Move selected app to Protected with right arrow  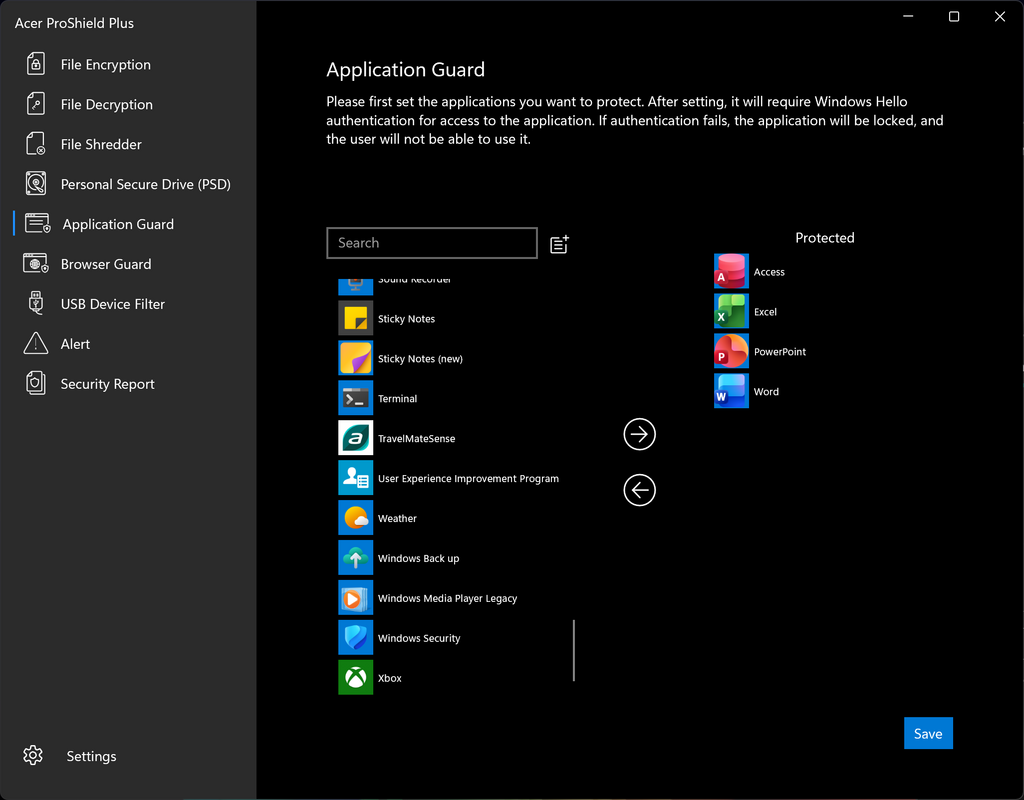[639, 434]
